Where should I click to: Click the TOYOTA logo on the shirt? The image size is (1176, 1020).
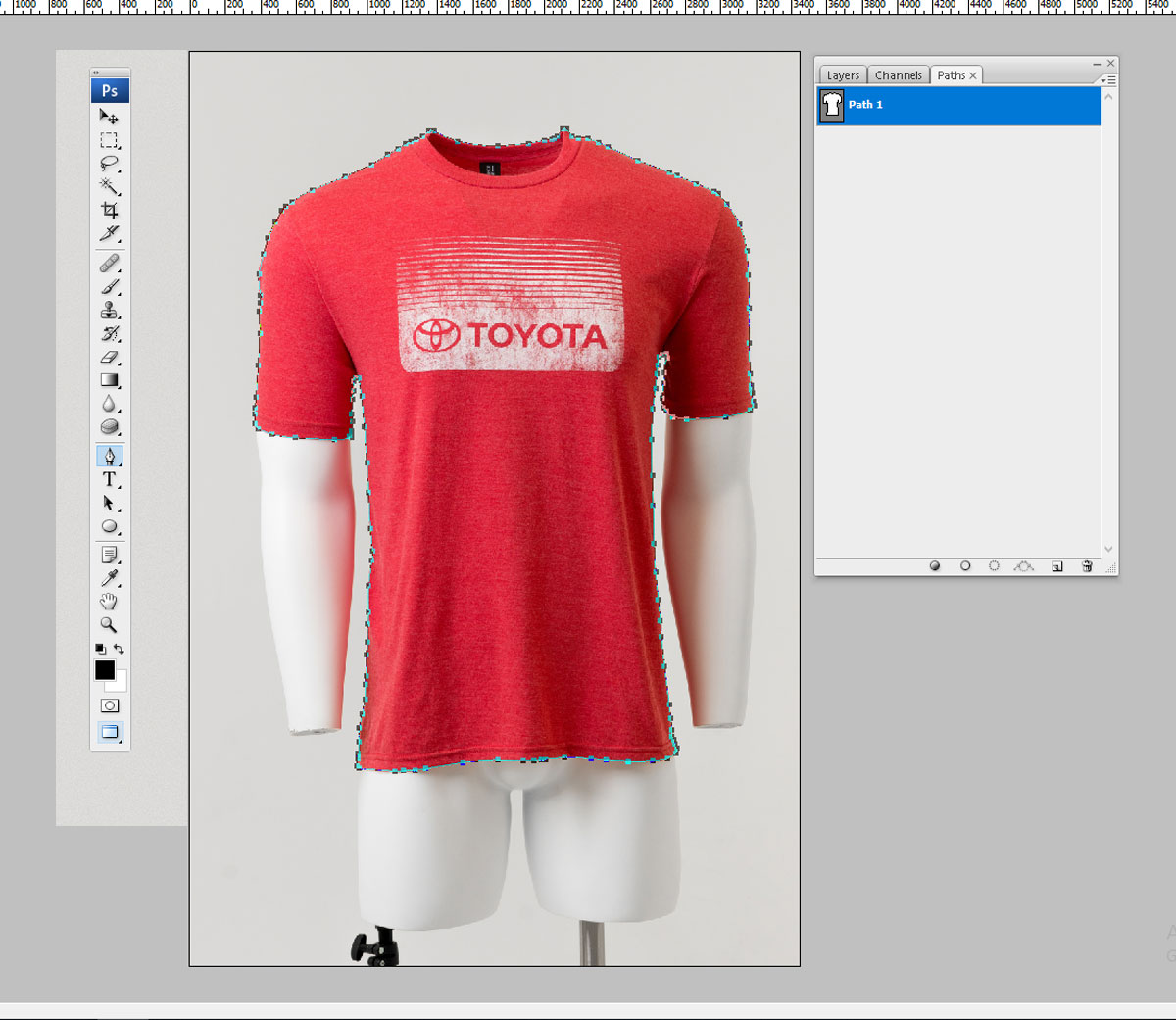point(510,336)
